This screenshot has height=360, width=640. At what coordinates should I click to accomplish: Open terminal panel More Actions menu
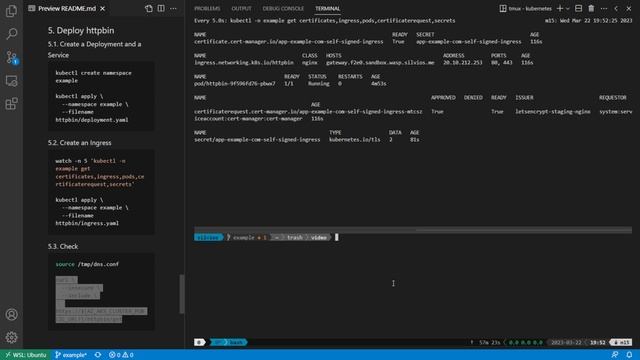604,9
